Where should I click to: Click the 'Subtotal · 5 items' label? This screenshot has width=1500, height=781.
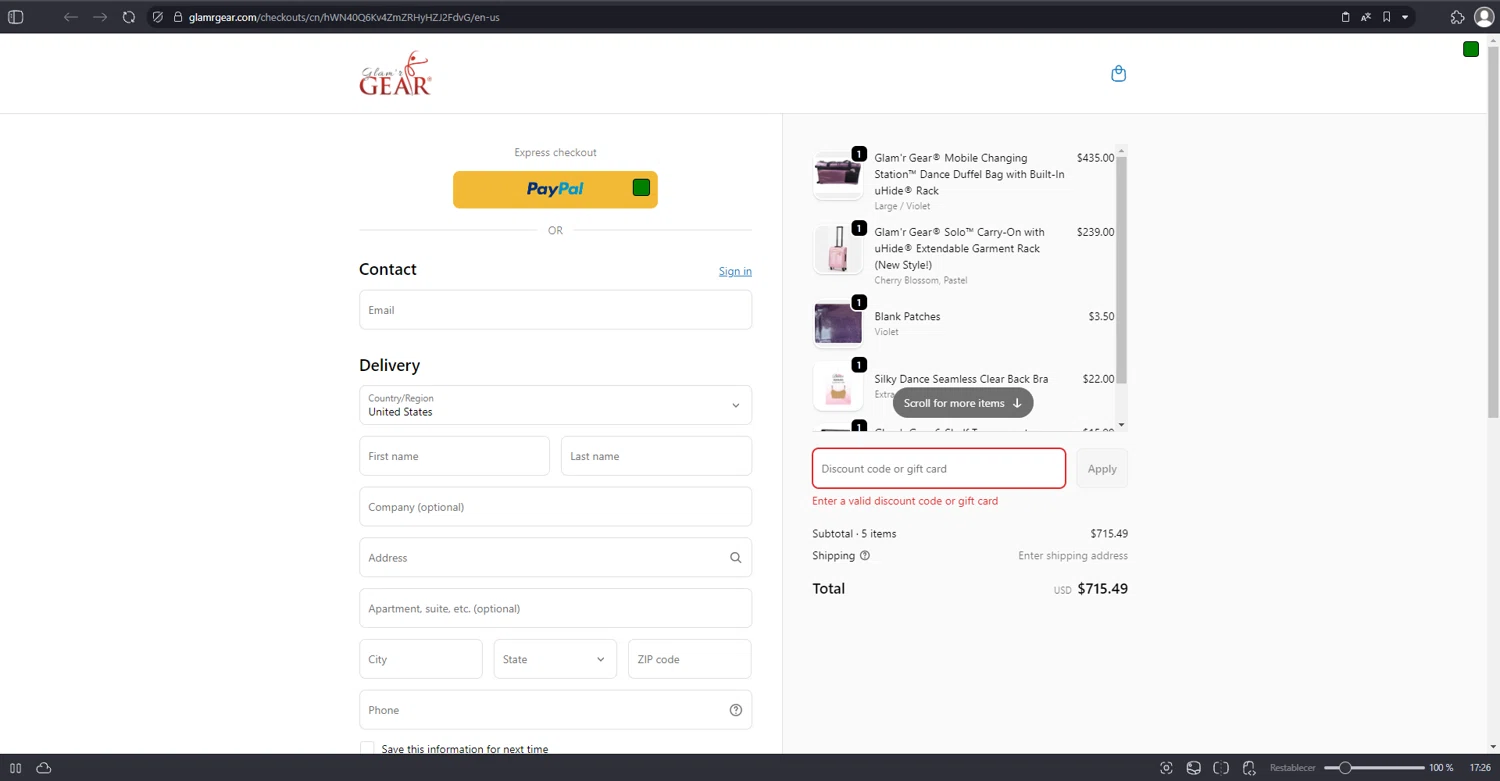click(x=854, y=534)
